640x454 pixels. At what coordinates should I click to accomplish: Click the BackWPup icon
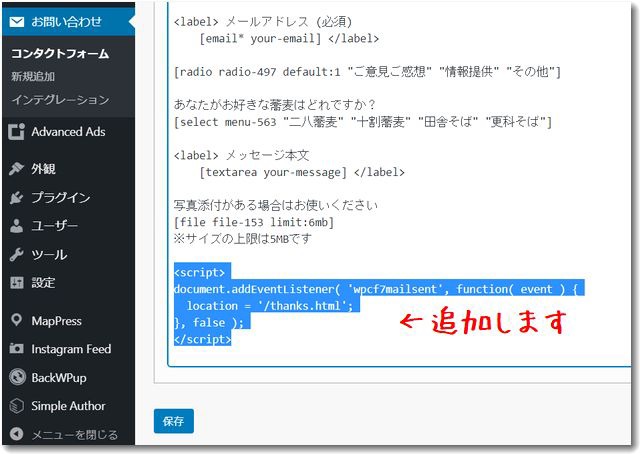(x=17, y=377)
